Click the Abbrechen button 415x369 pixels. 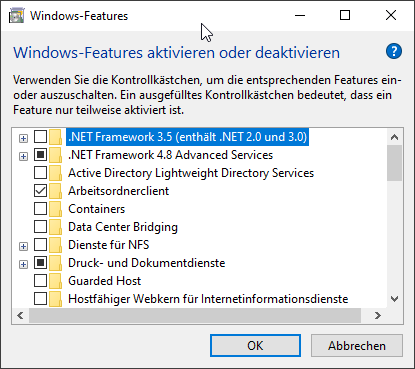[357, 346]
